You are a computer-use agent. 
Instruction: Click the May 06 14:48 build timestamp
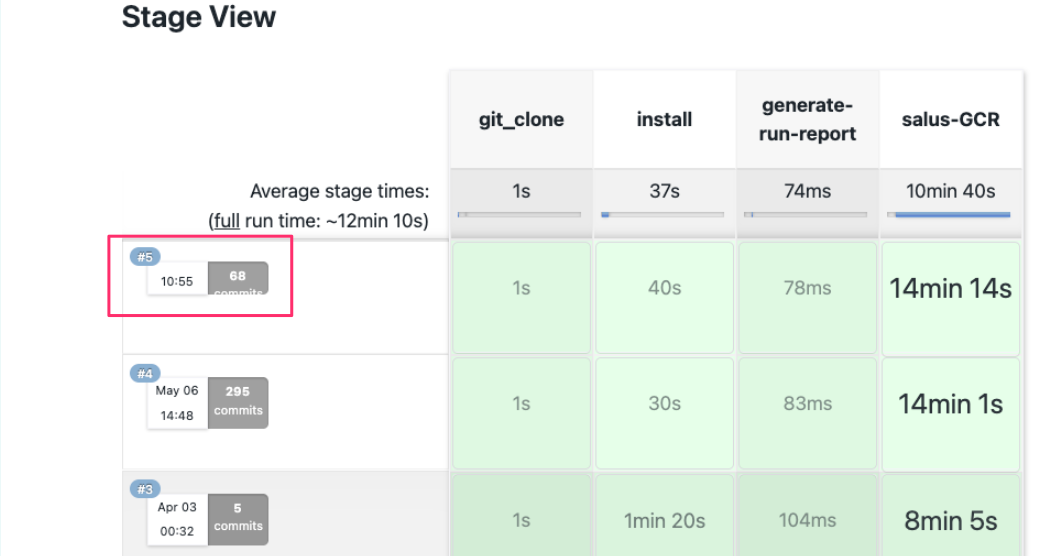177,402
